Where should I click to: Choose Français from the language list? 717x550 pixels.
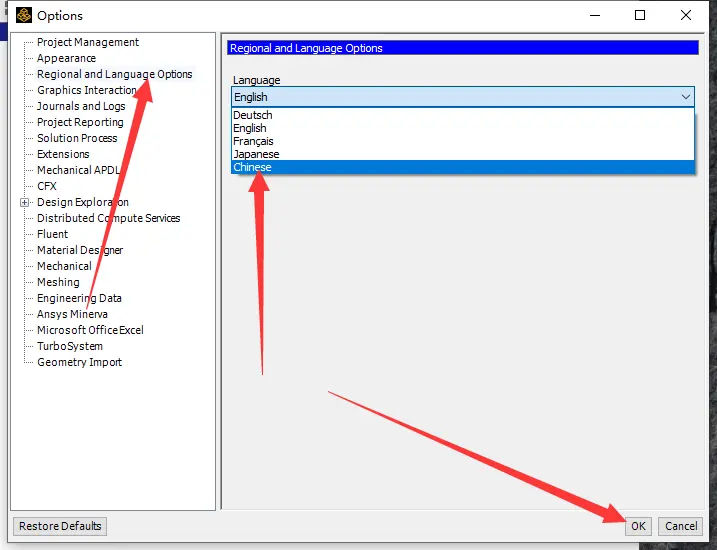coord(463,141)
